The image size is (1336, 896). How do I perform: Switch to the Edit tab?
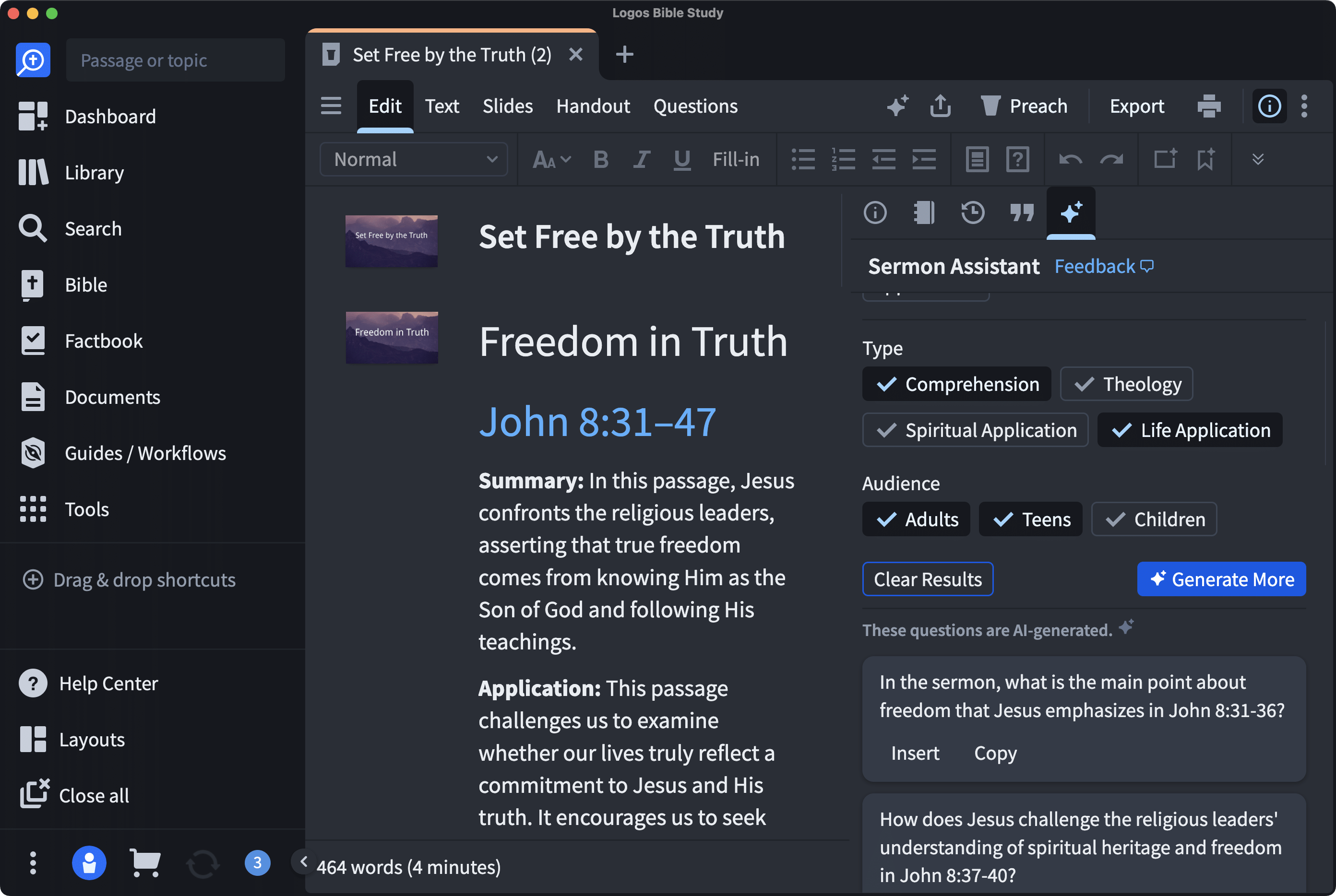(x=385, y=106)
